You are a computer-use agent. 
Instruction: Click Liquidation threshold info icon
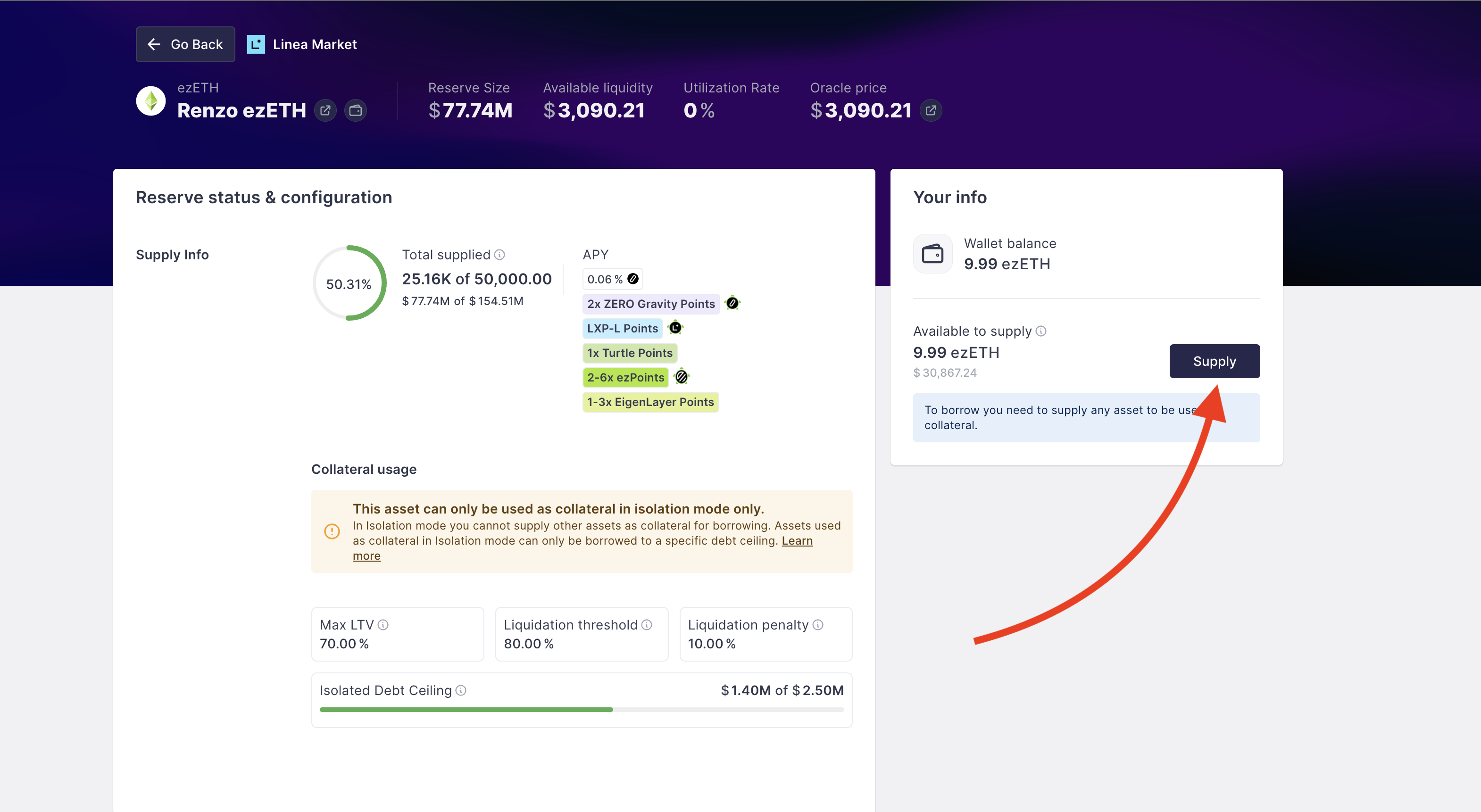pyautogui.click(x=647, y=625)
